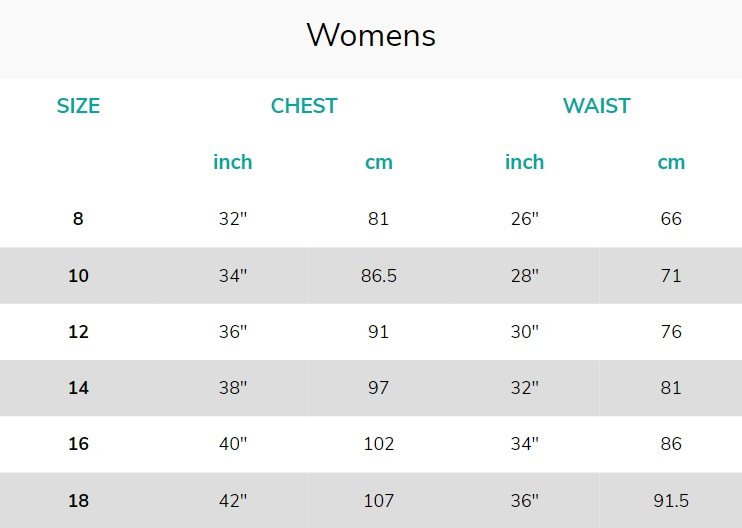The image size is (742, 528).
Task: Select the chest inch subheader
Action: click(x=232, y=162)
